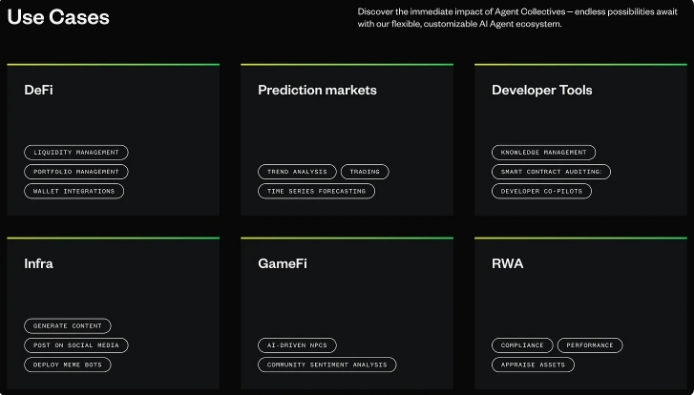Viewport: 694px width, 395px height.
Task: Select the Compliance tag
Action: (522, 345)
